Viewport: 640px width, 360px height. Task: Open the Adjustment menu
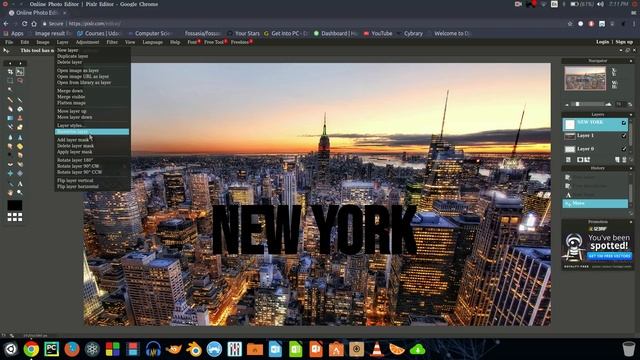(87, 42)
